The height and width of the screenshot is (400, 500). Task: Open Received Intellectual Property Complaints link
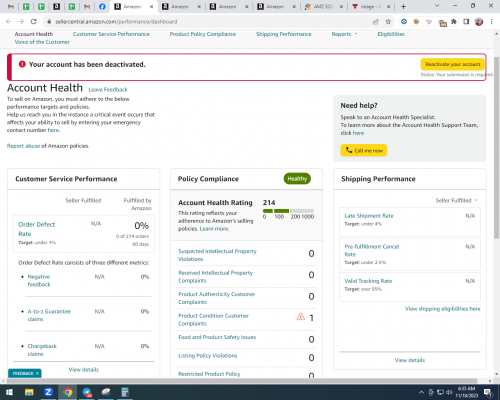tap(215, 277)
